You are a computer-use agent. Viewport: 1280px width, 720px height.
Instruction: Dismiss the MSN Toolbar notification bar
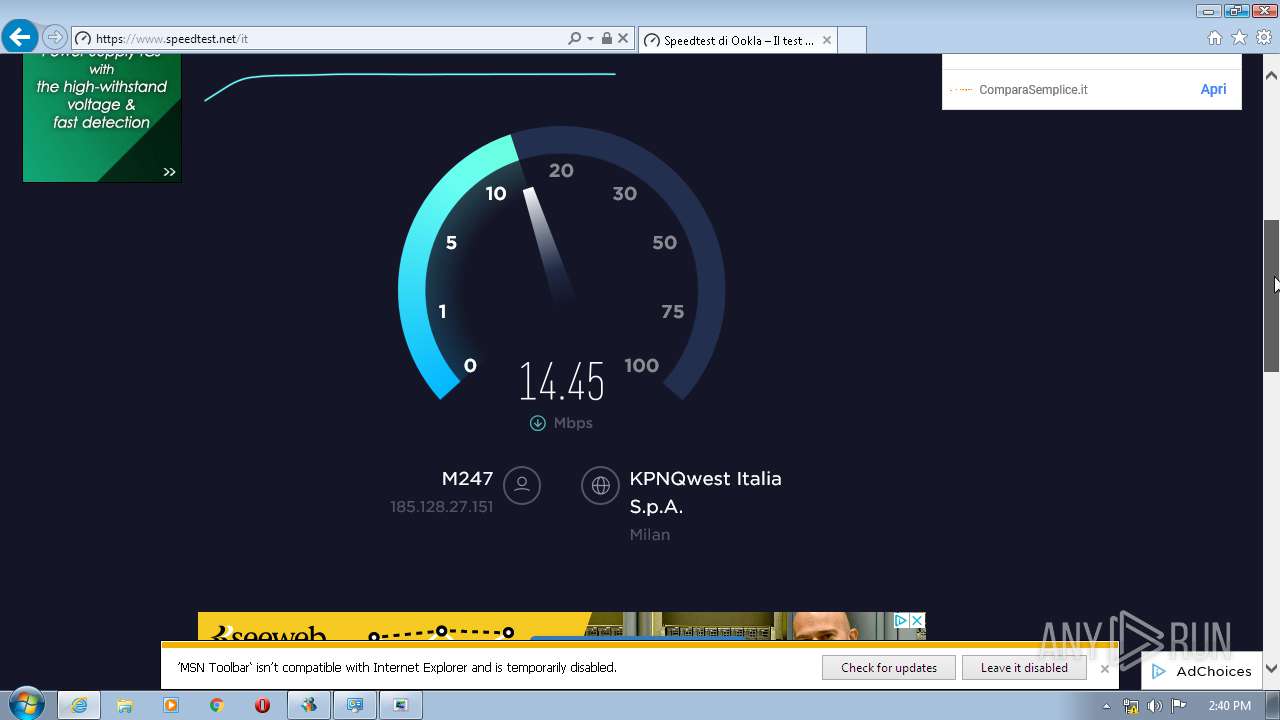(1104, 669)
